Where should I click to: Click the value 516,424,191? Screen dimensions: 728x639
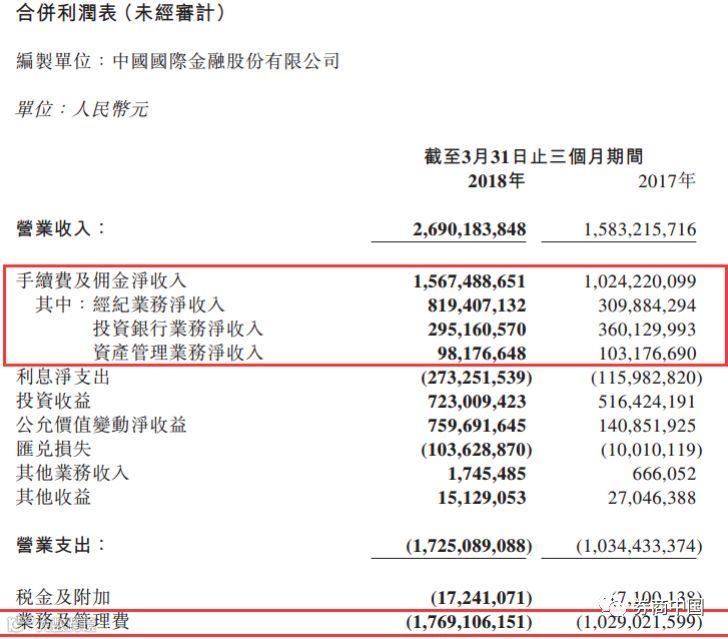coord(647,402)
